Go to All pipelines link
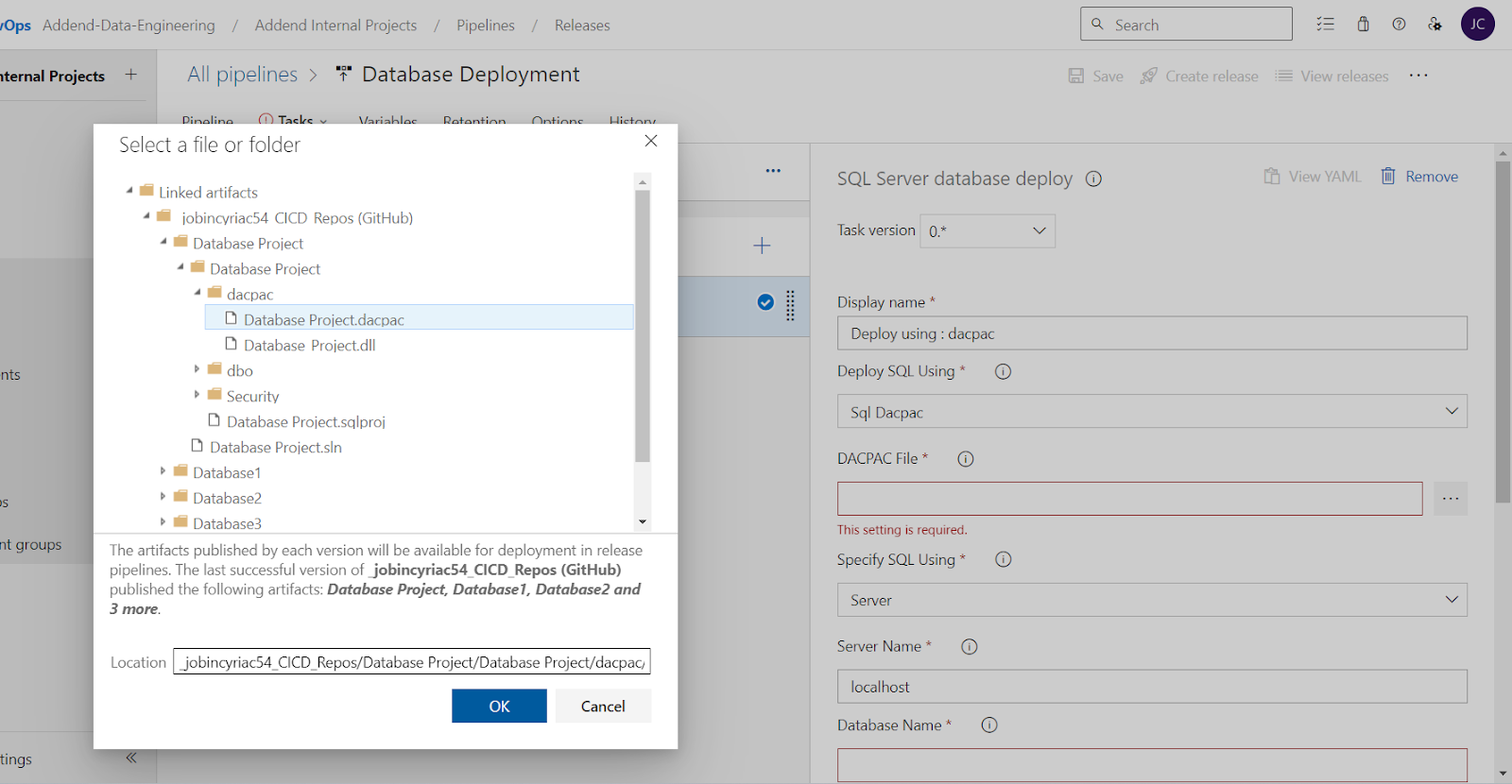This screenshot has width=1512, height=784. 242,75
